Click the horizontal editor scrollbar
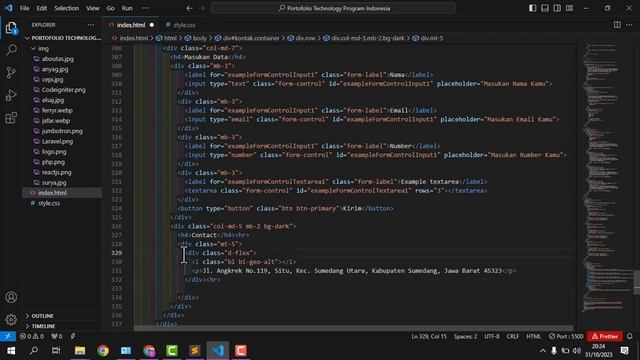Viewport: 640px width, 360px height. pyautogui.click(x=353, y=328)
